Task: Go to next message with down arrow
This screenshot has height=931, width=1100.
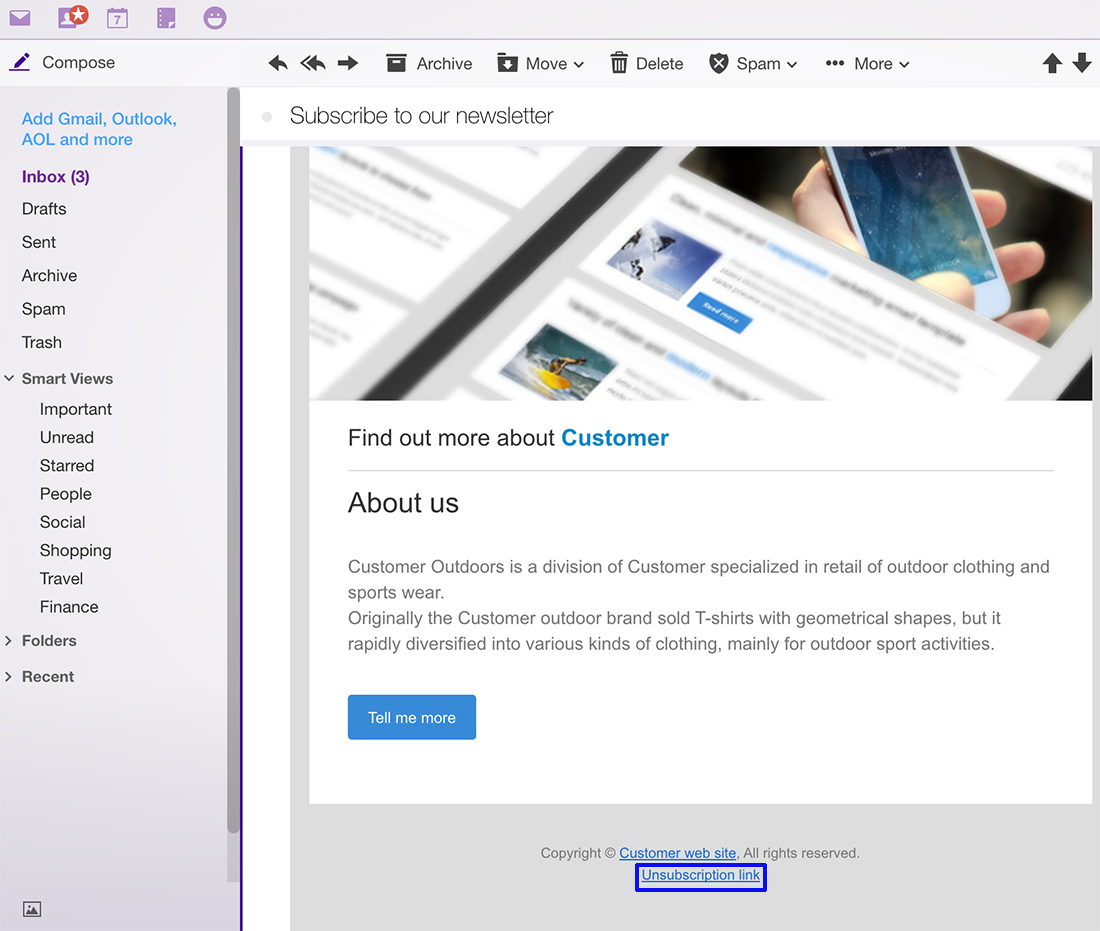Action: [1082, 63]
